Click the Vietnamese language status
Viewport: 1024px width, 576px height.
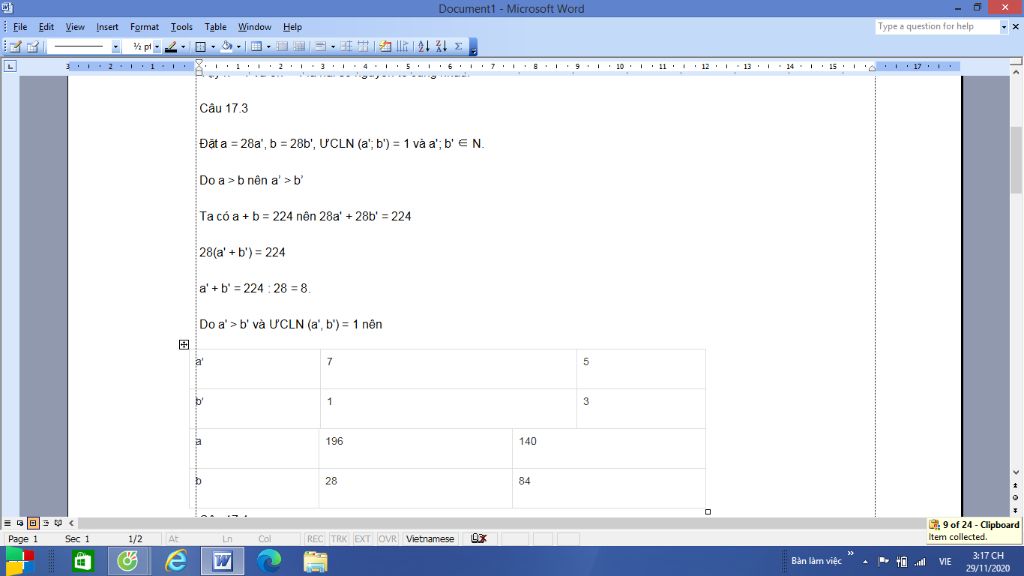click(430, 539)
